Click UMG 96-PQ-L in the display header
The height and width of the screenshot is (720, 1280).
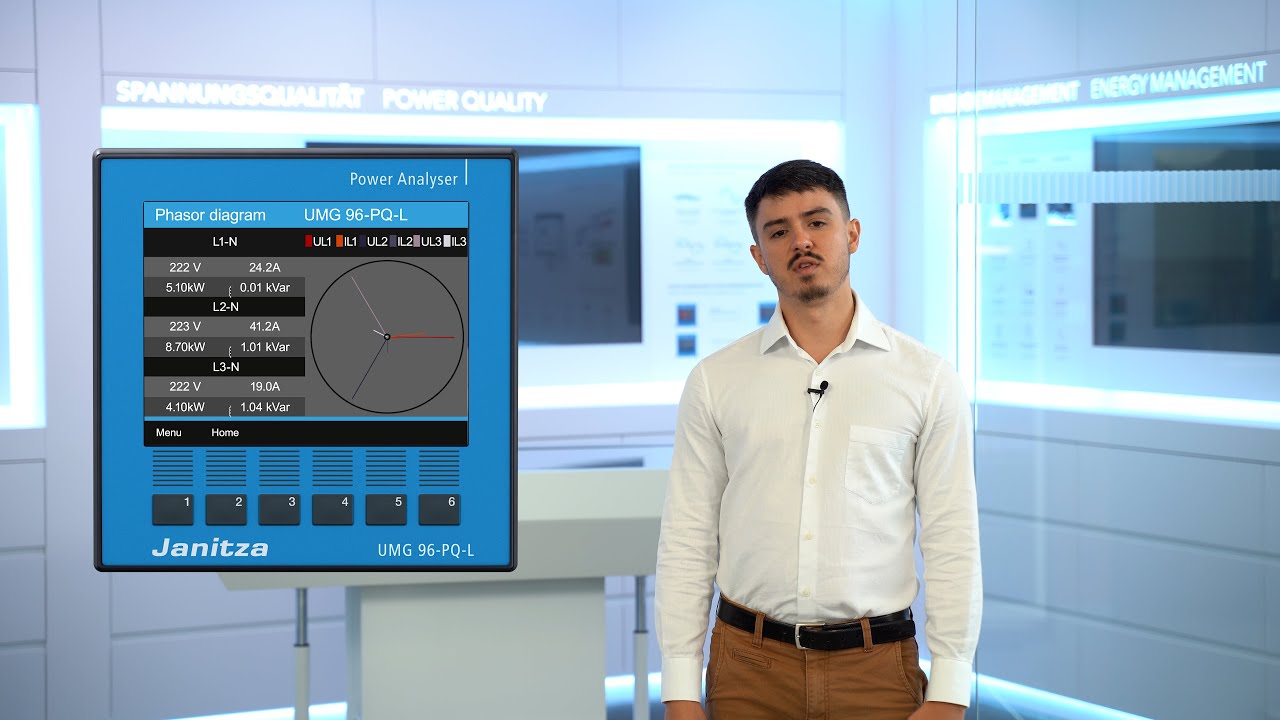(355, 215)
